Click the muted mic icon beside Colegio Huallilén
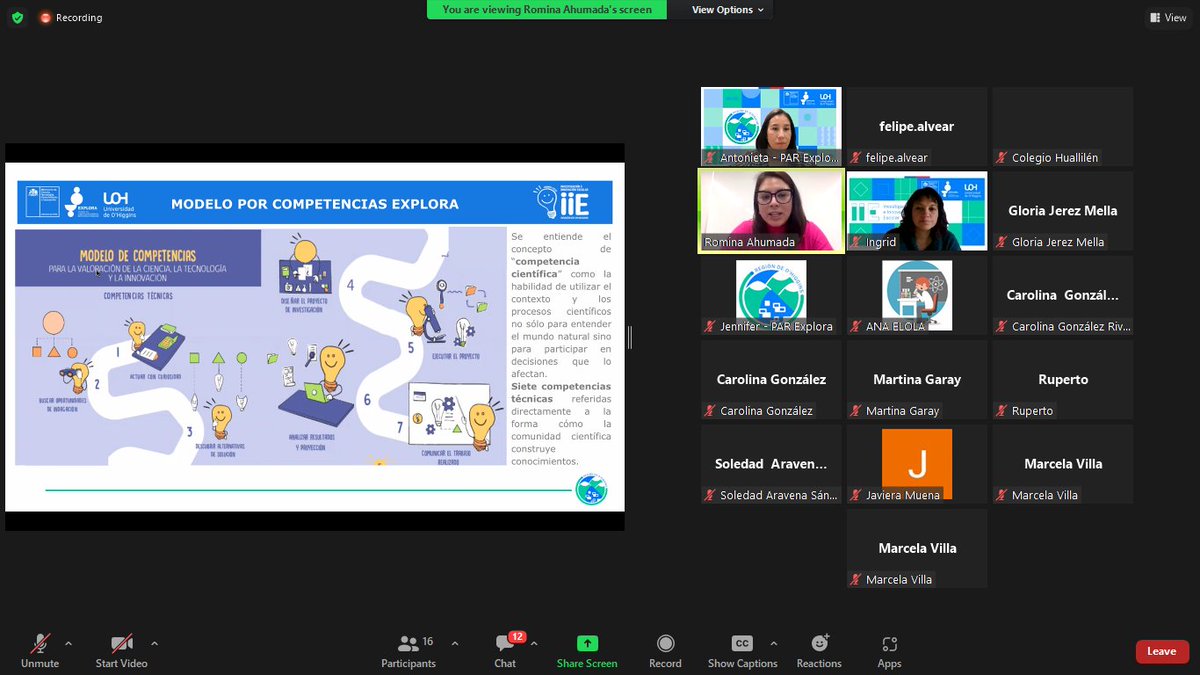The image size is (1200, 675). [x=1002, y=158]
